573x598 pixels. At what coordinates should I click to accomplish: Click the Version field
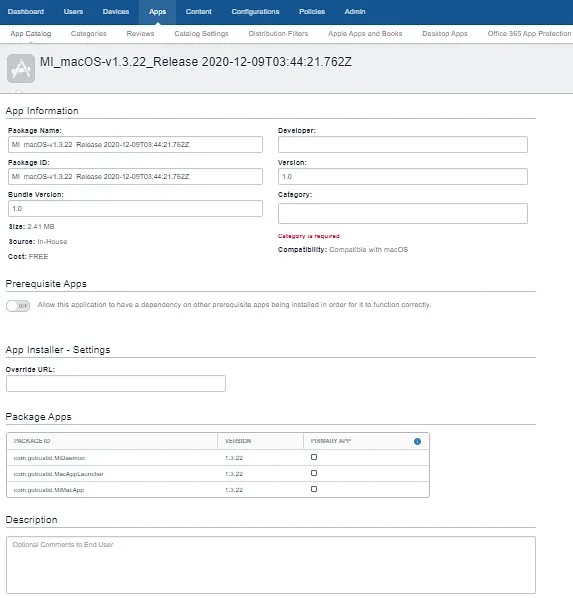(x=403, y=177)
